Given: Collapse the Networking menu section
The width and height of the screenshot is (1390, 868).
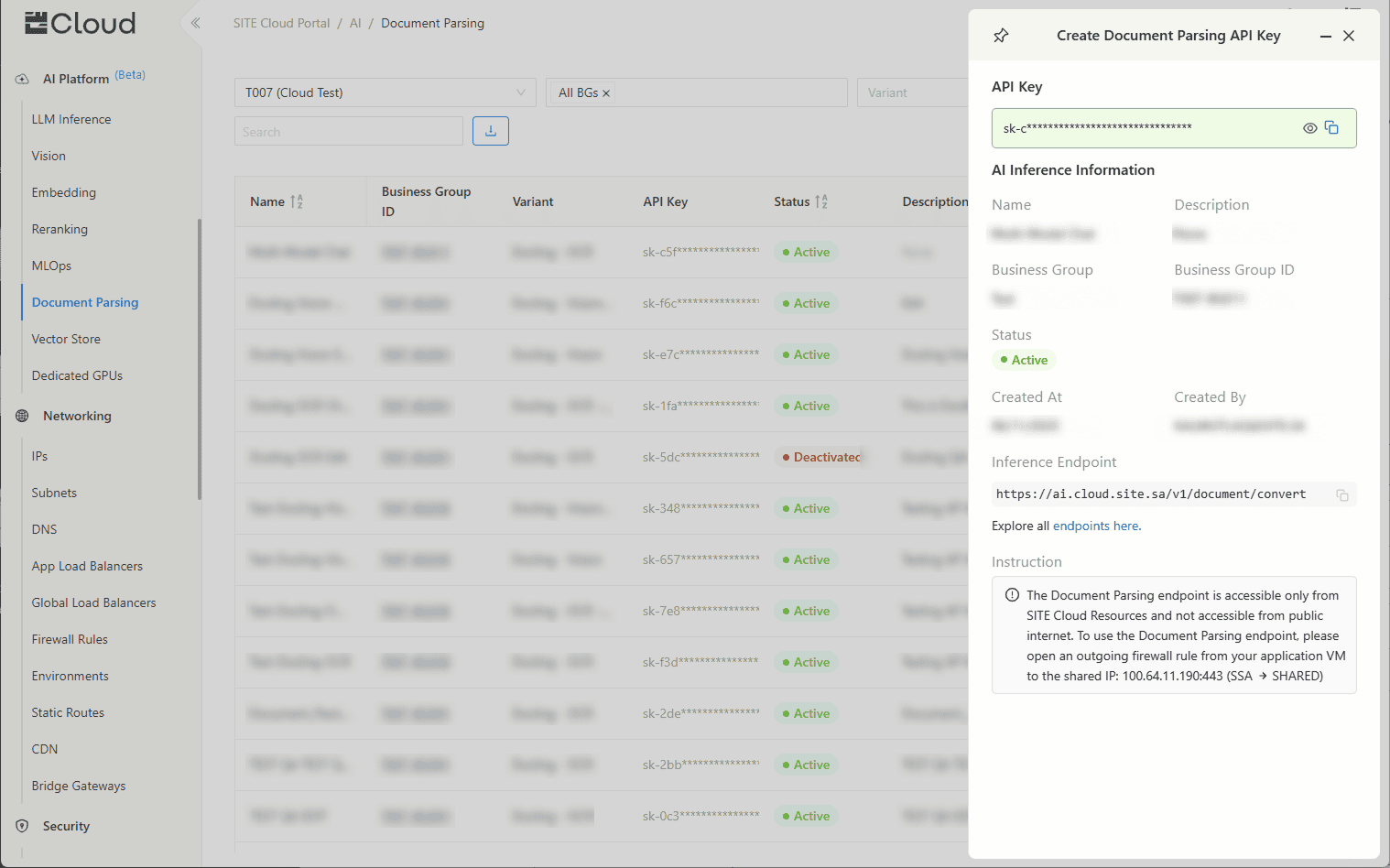Looking at the screenshot, I should (77, 416).
